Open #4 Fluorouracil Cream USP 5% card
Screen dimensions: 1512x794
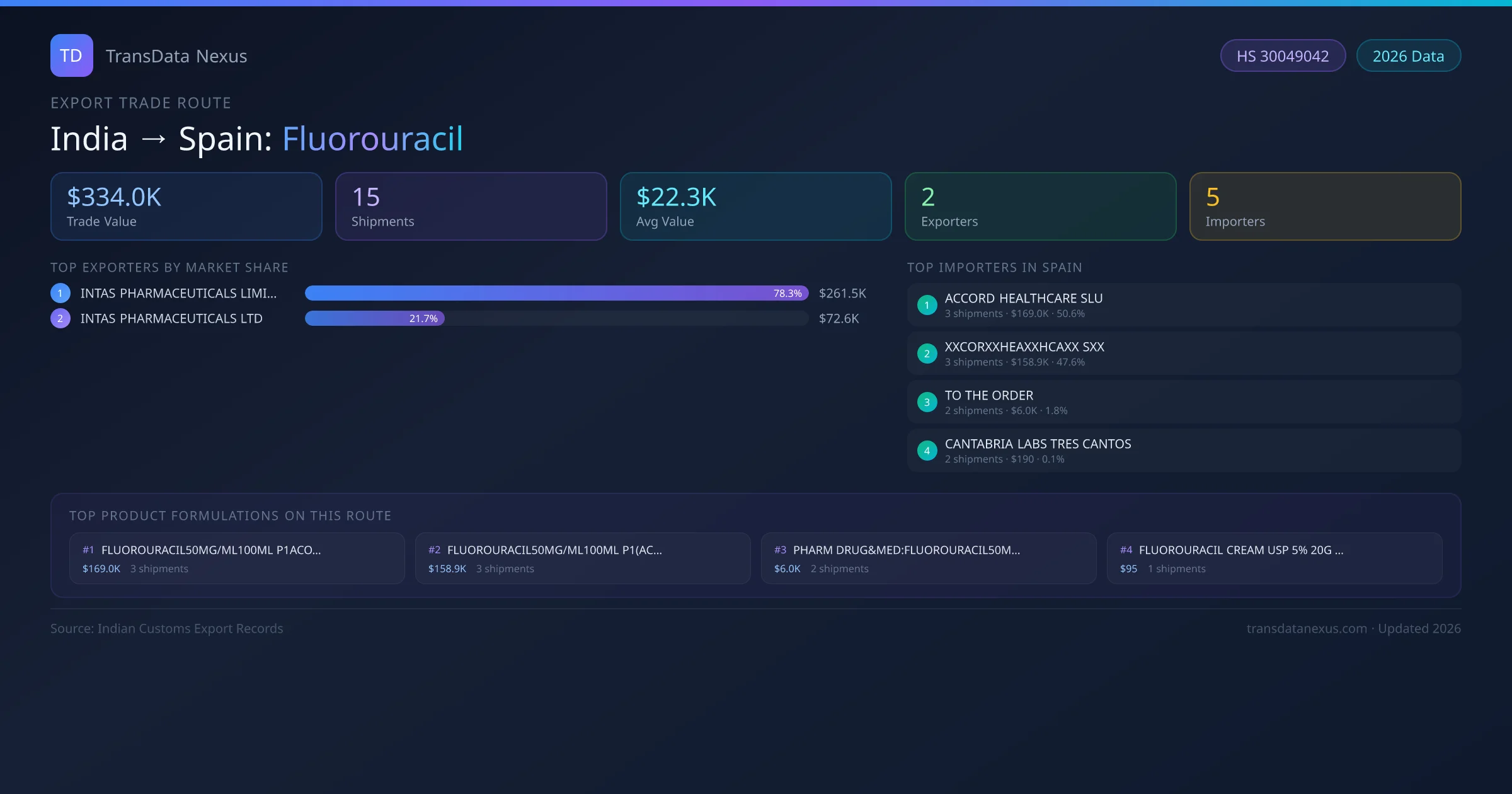tap(1274, 558)
